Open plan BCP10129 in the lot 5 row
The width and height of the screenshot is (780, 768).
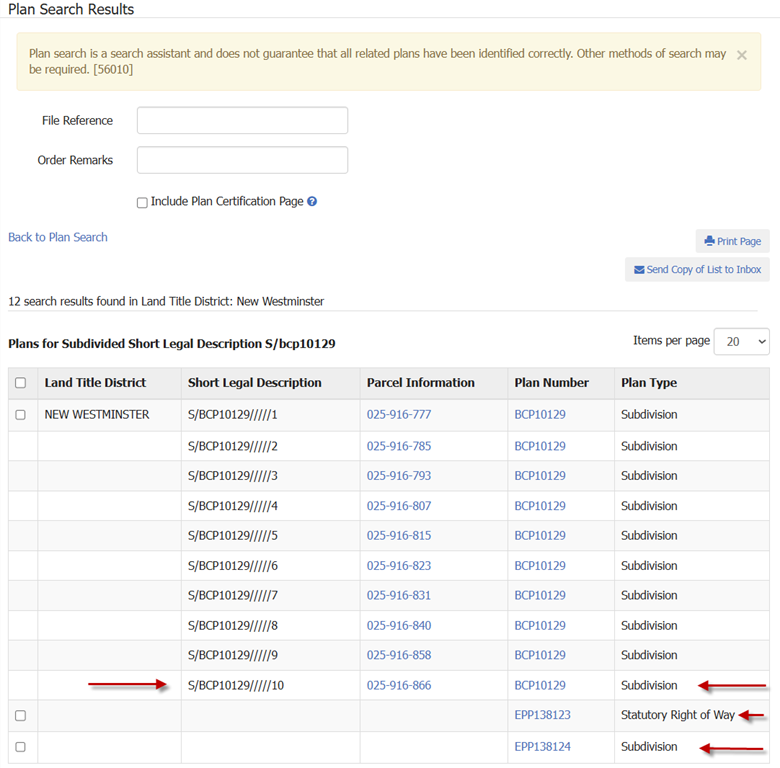tap(540, 536)
